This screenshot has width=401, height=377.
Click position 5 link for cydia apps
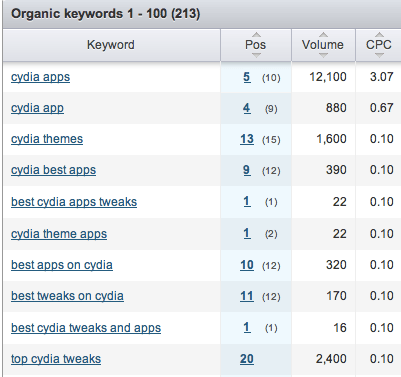[247, 77]
